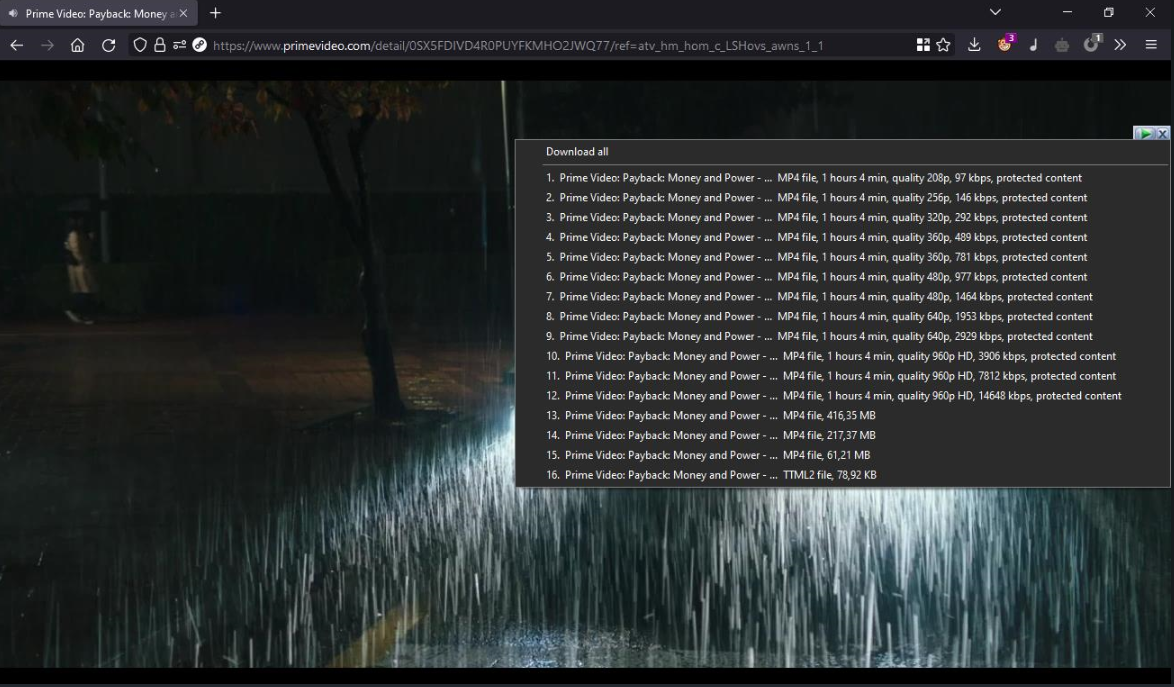Open the browser hamburger menu
1174x687 pixels.
coord(1152,45)
